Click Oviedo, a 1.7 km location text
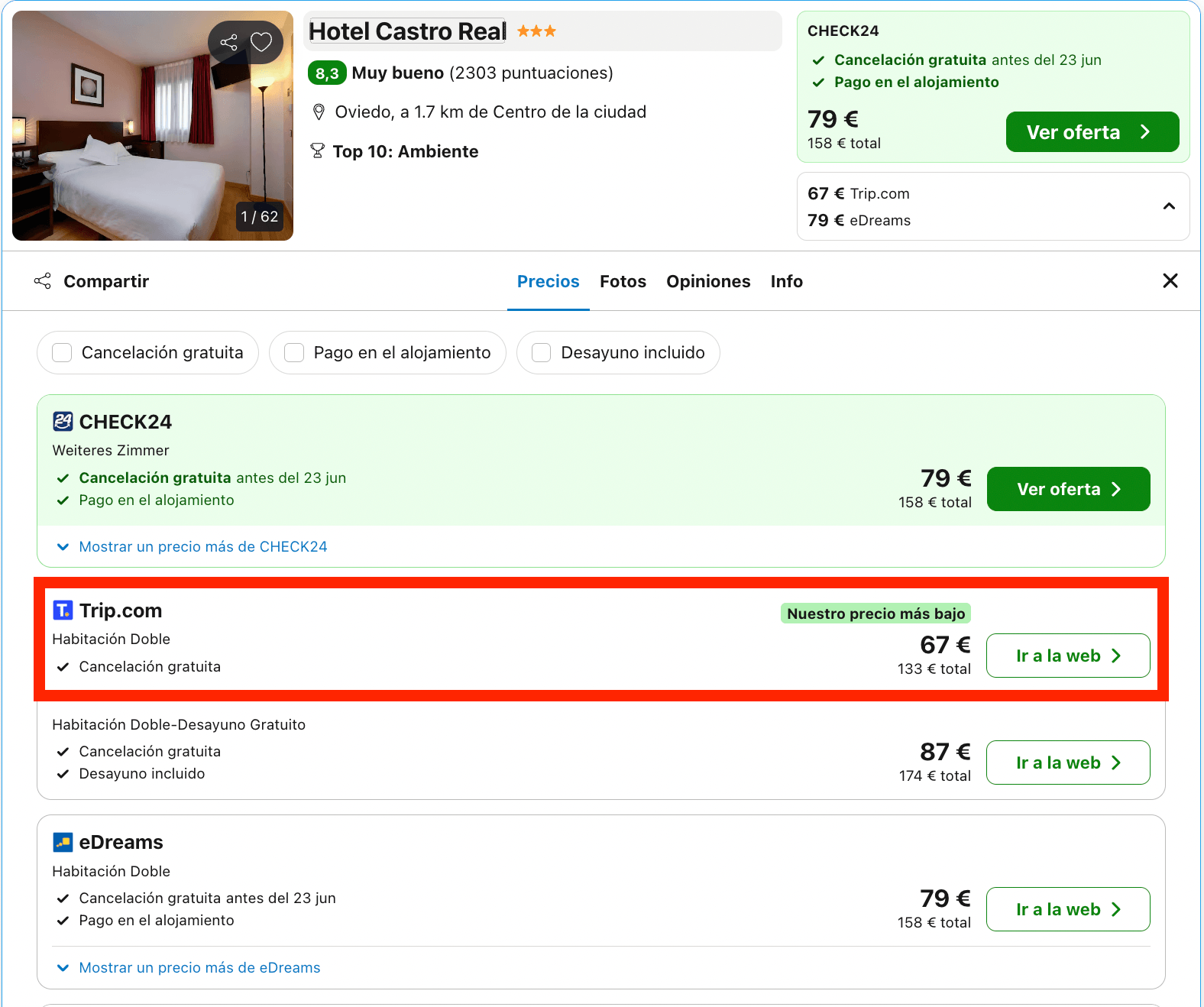This screenshot has width=1204, height=1007. tap(490, 112)
